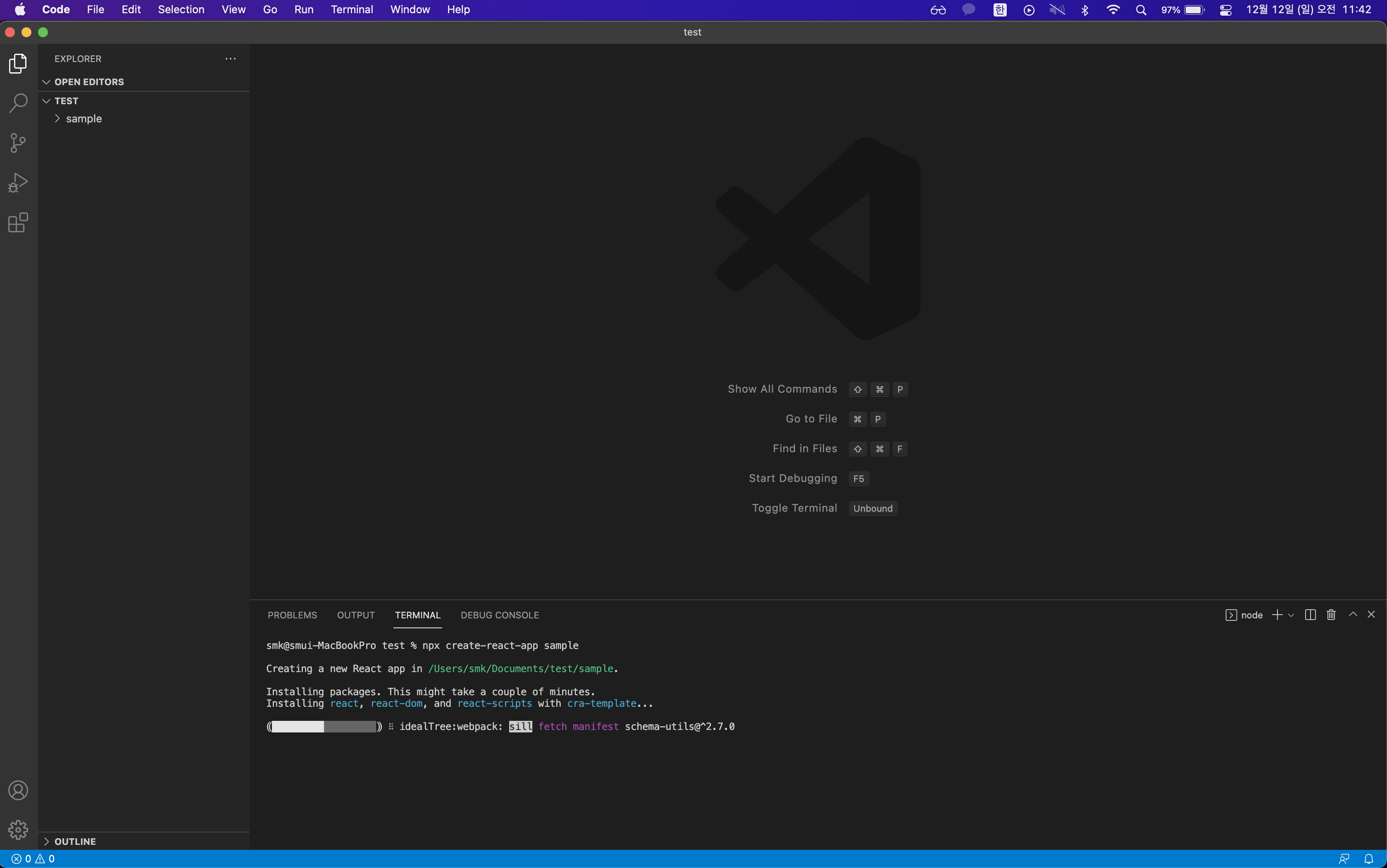Switch to the PROBLEMS tab
1387x868 pixels.
point(292,615)
